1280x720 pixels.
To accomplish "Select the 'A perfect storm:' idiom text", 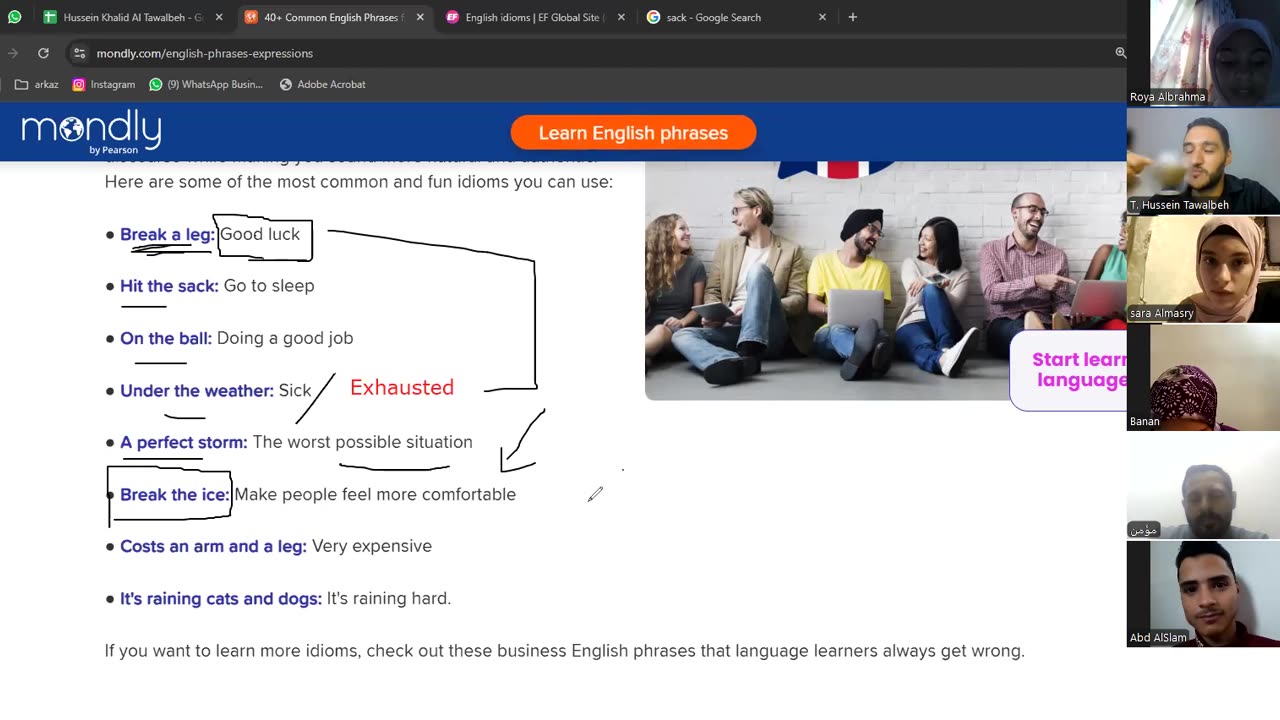I will coord(184,442).
